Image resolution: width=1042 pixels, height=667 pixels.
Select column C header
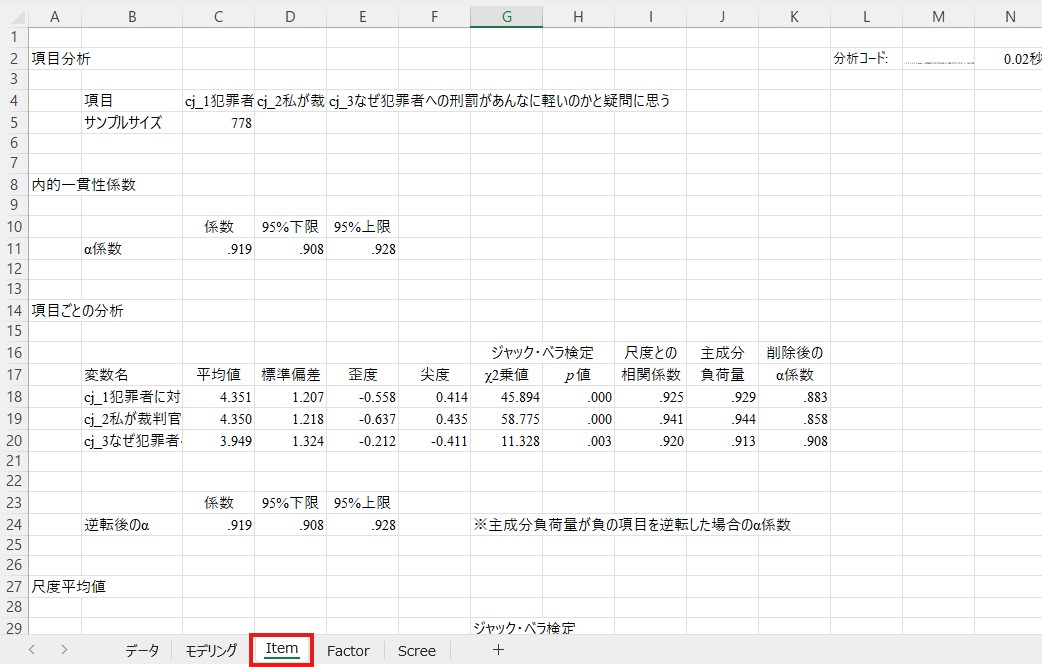pyautogui.click(x=218, y=17)
